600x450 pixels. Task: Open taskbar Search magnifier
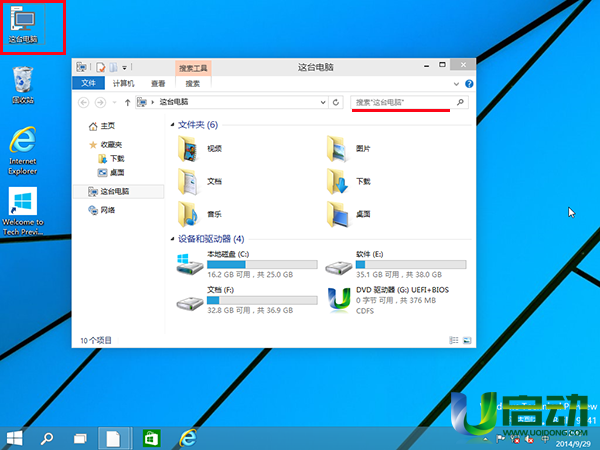(x=47, y=439)
